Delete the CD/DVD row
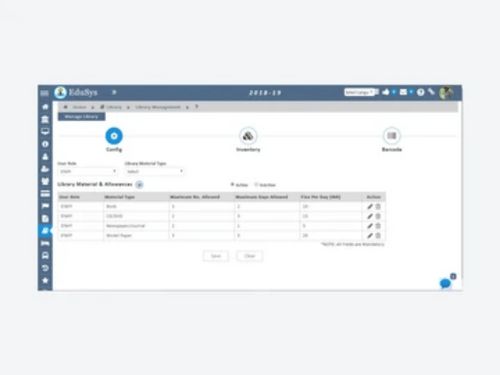The height and width of the screenshot is (375, 500). coord(378,216)
